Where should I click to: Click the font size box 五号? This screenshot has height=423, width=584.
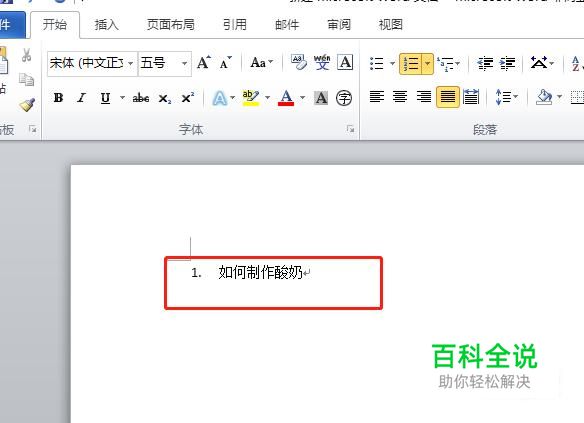[158, 63]
